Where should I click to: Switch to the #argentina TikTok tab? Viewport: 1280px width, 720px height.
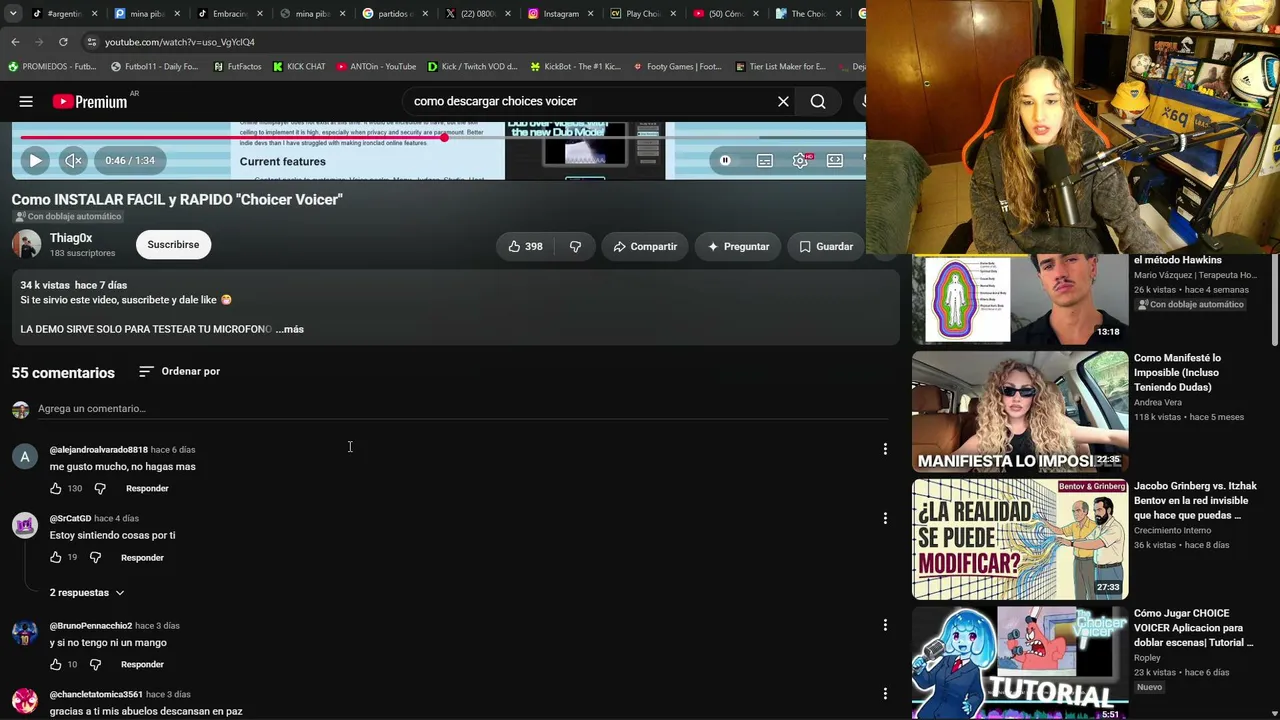tap(64, 14)
